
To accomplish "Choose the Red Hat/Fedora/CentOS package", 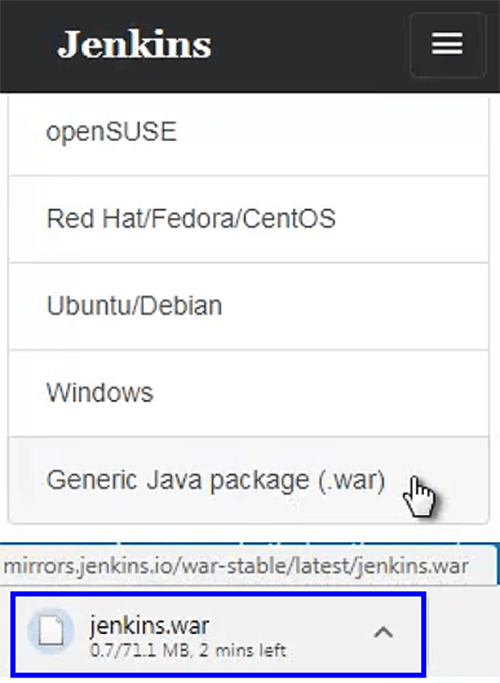I will coord(191,218).
